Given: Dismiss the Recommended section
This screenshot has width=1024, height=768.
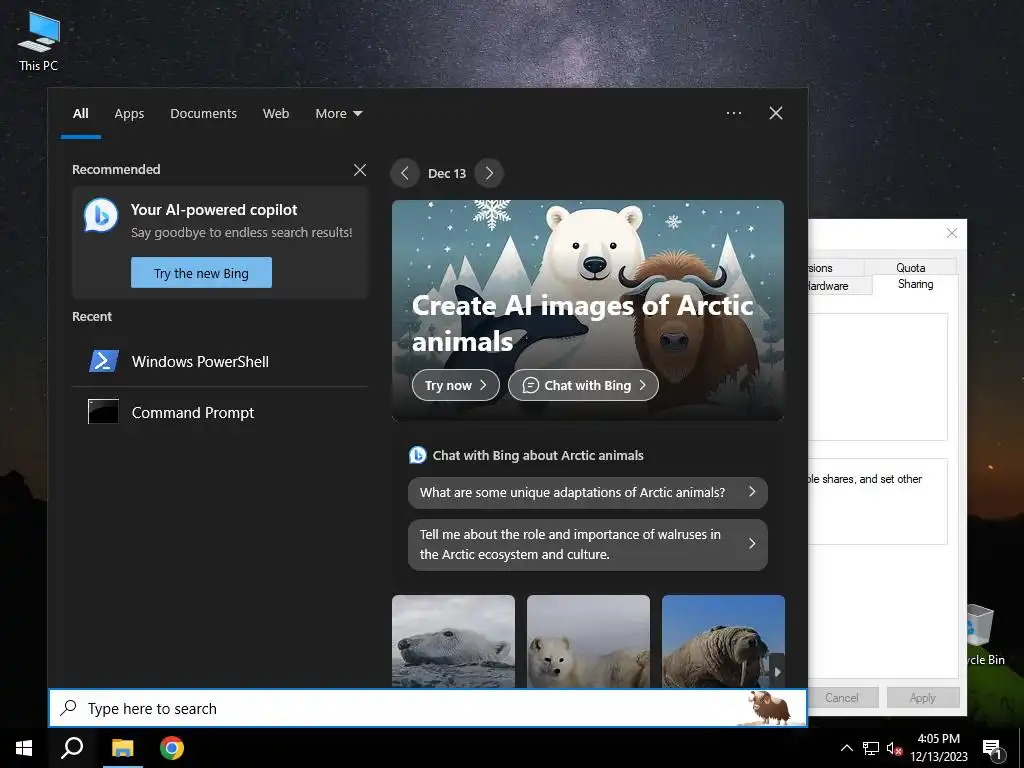Looking at the screenshot, I should [x=360, y=170].
